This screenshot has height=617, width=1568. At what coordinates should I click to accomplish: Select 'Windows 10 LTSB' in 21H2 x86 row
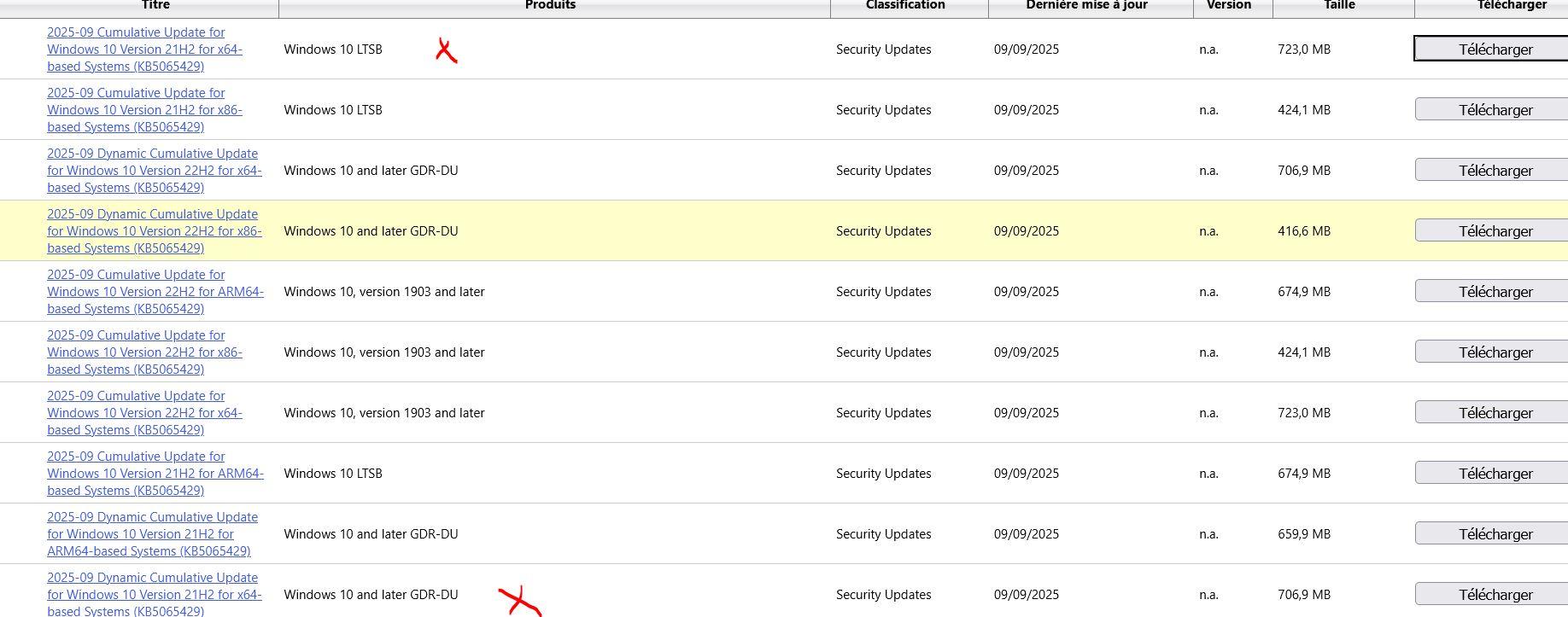333,110
